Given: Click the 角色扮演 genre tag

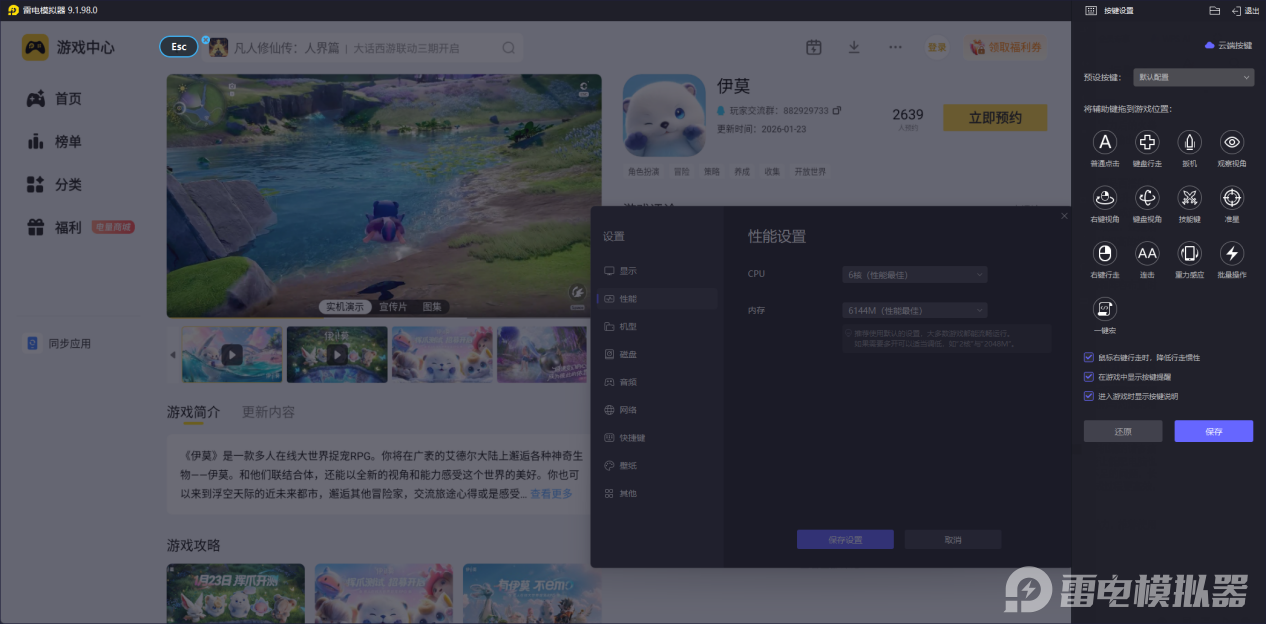Looking at the screenshot, I should coord(644,172).
